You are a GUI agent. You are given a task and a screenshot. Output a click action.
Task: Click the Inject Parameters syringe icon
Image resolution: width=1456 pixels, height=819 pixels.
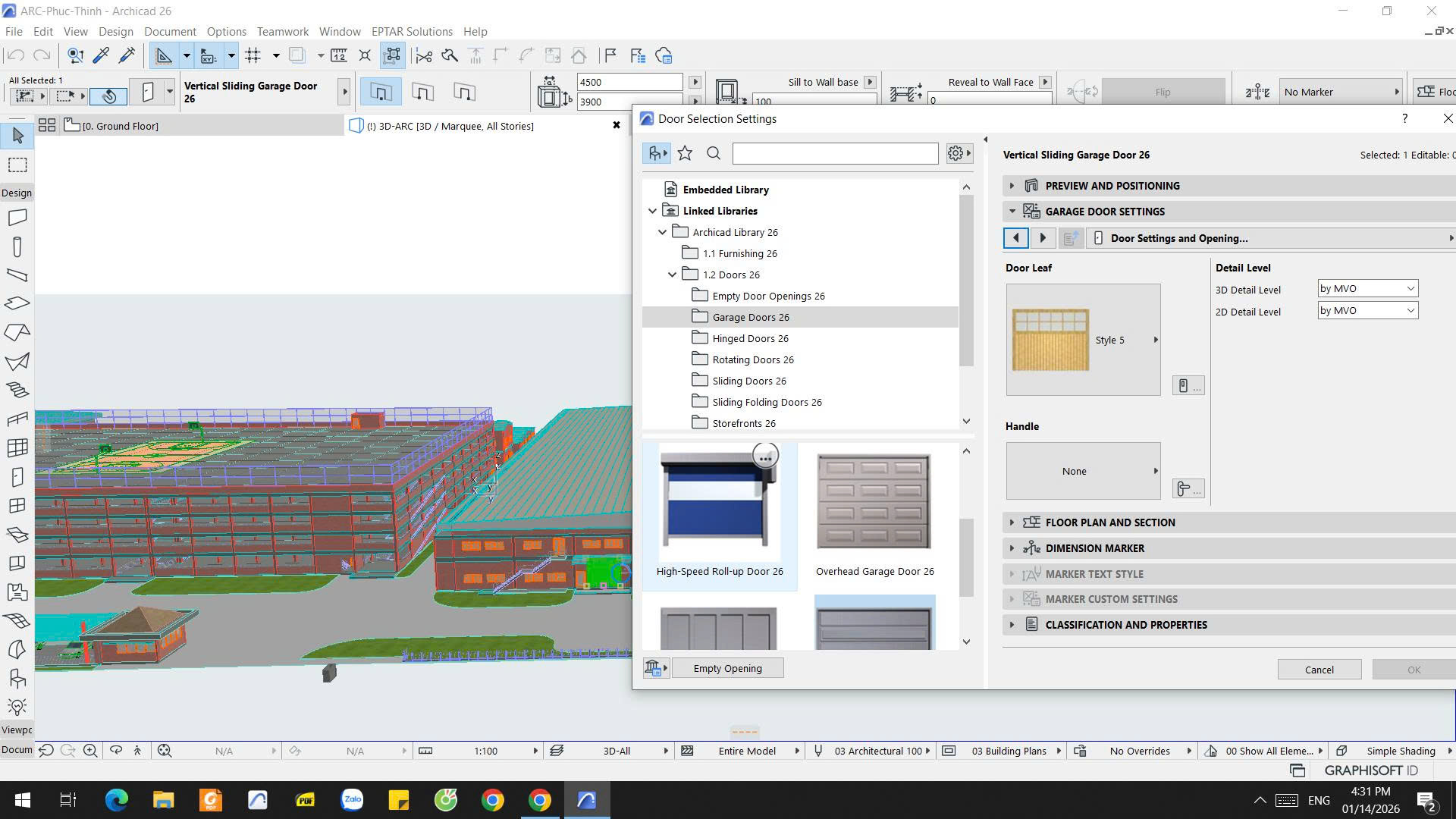(x=127, y=55)
